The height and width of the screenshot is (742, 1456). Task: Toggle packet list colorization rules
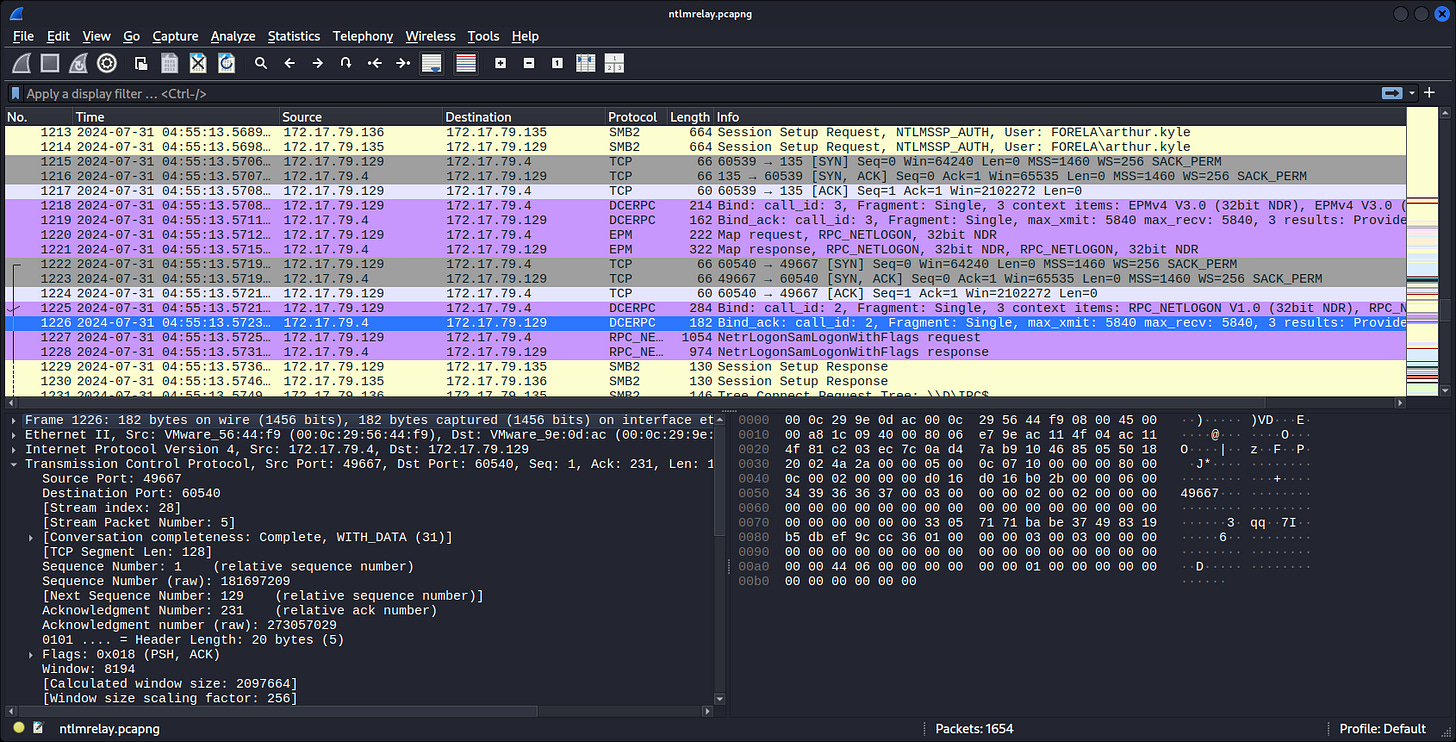(x=465, y=63)
